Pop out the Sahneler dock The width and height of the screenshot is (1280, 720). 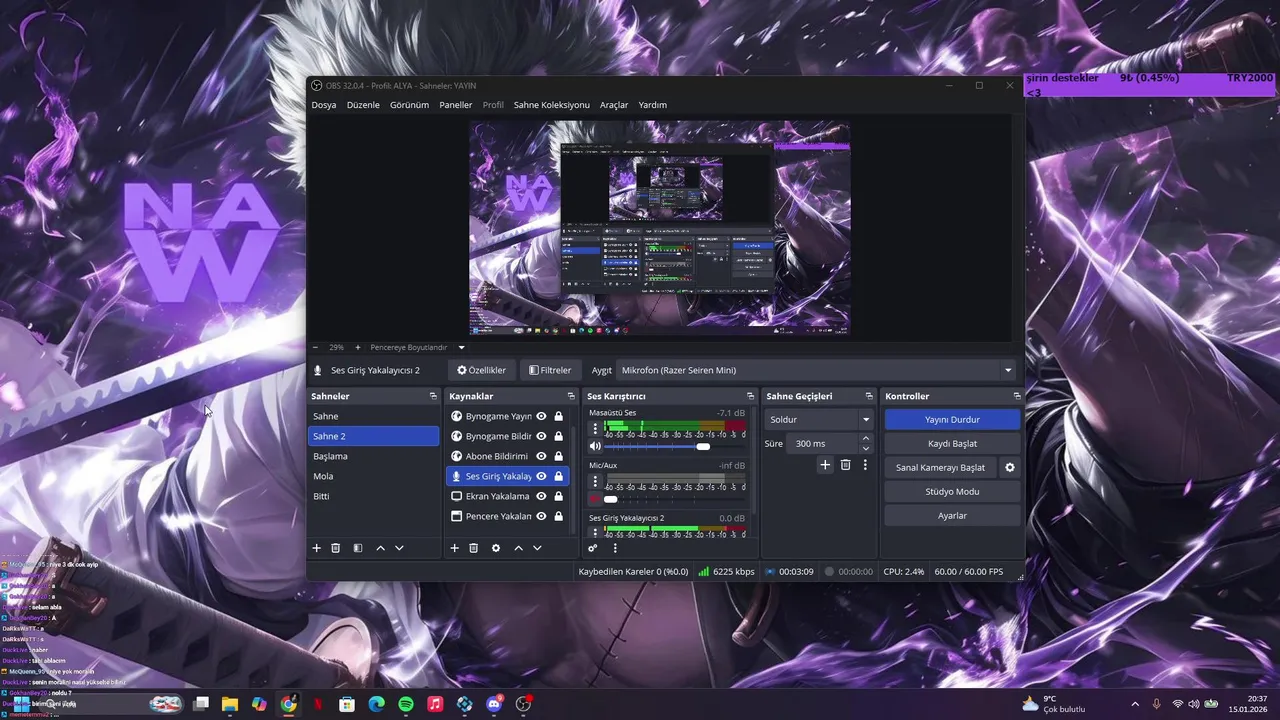point(433,396)
